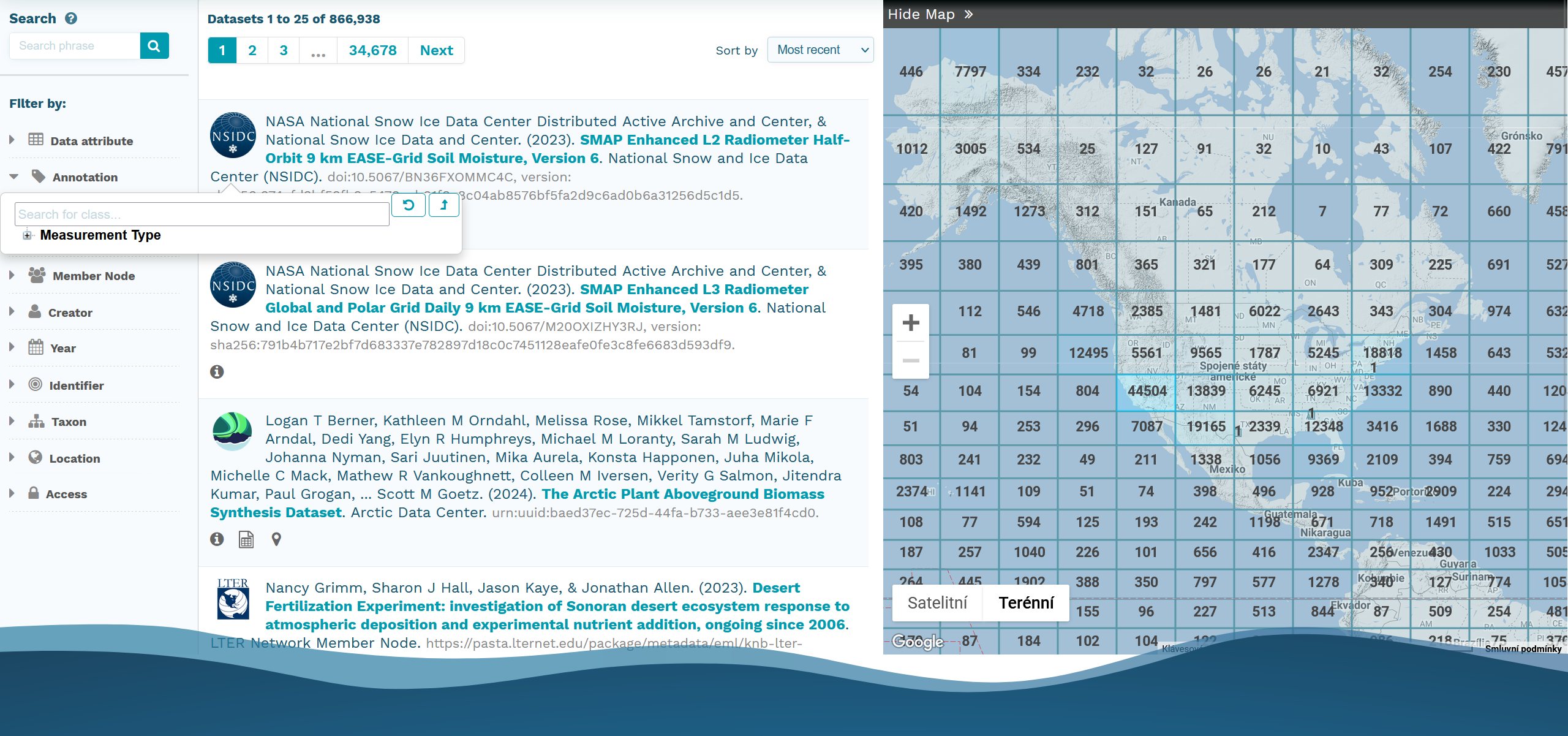Click the Creator person icon

(35, 311)
